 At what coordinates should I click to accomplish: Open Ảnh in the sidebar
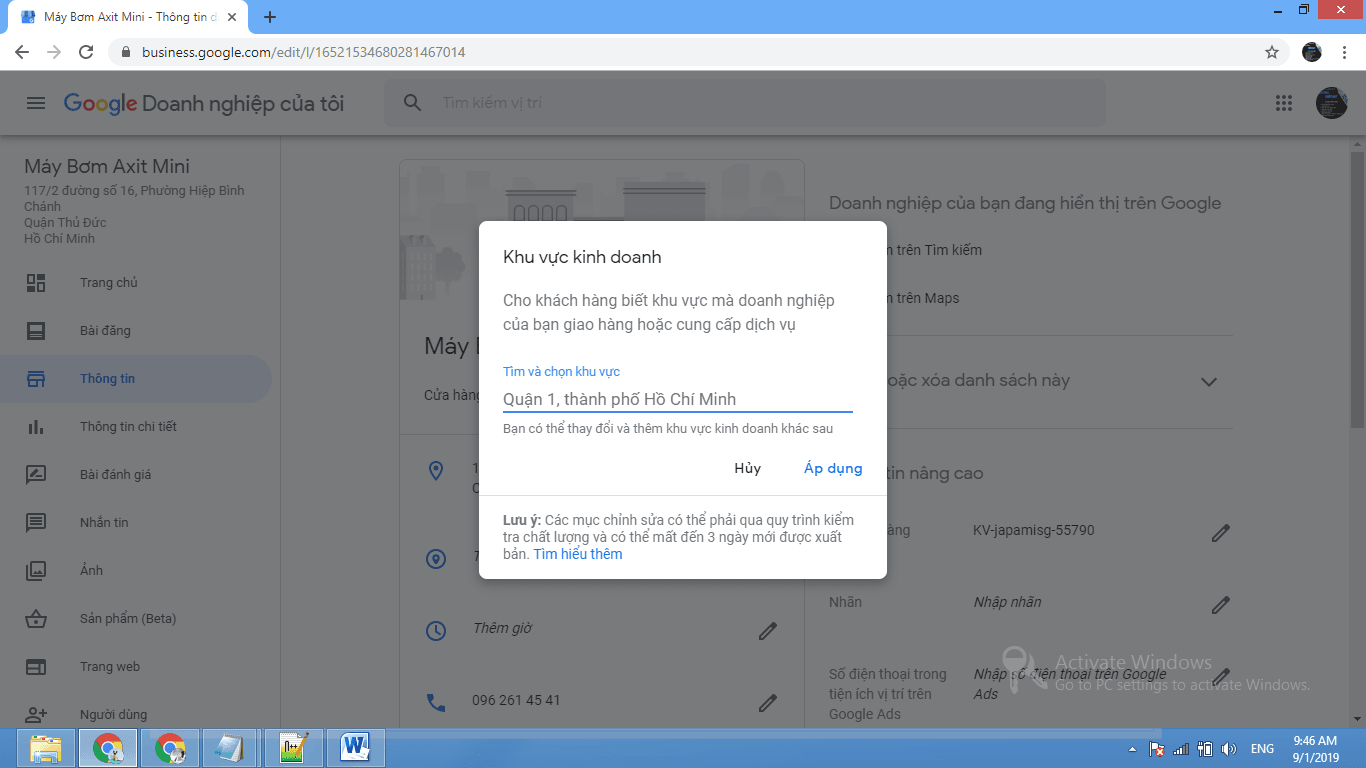point(136,571)
